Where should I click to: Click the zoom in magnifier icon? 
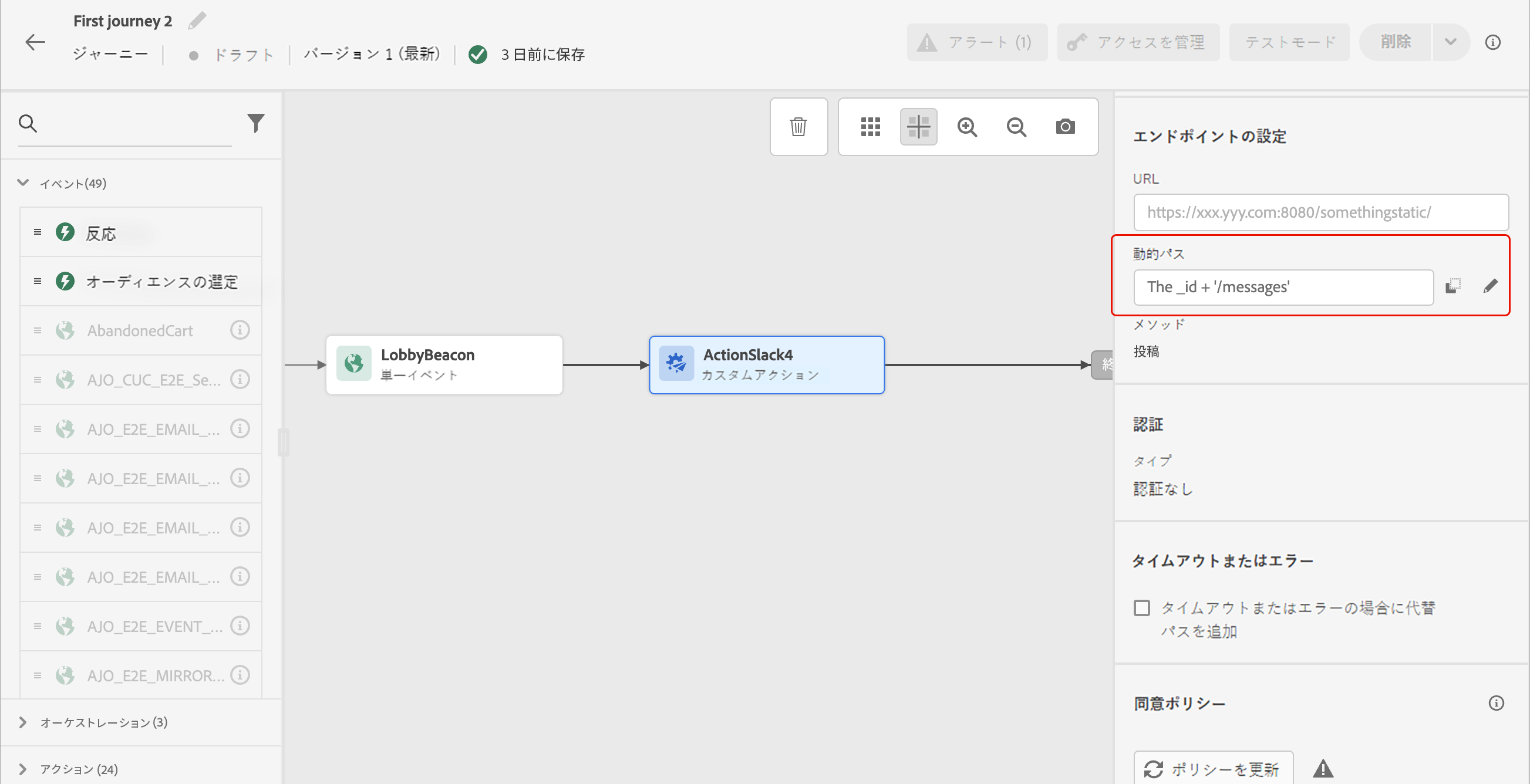[967, 126]
